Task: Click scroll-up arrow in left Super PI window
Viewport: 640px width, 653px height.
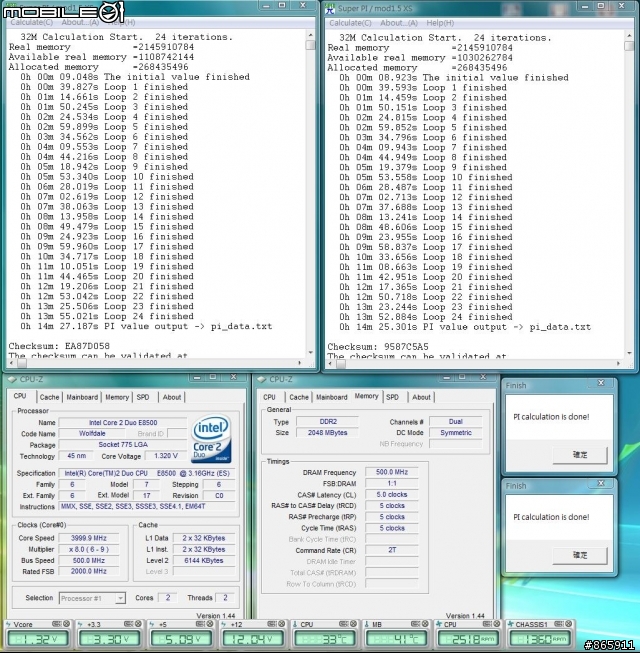Action: coord(311,35)
